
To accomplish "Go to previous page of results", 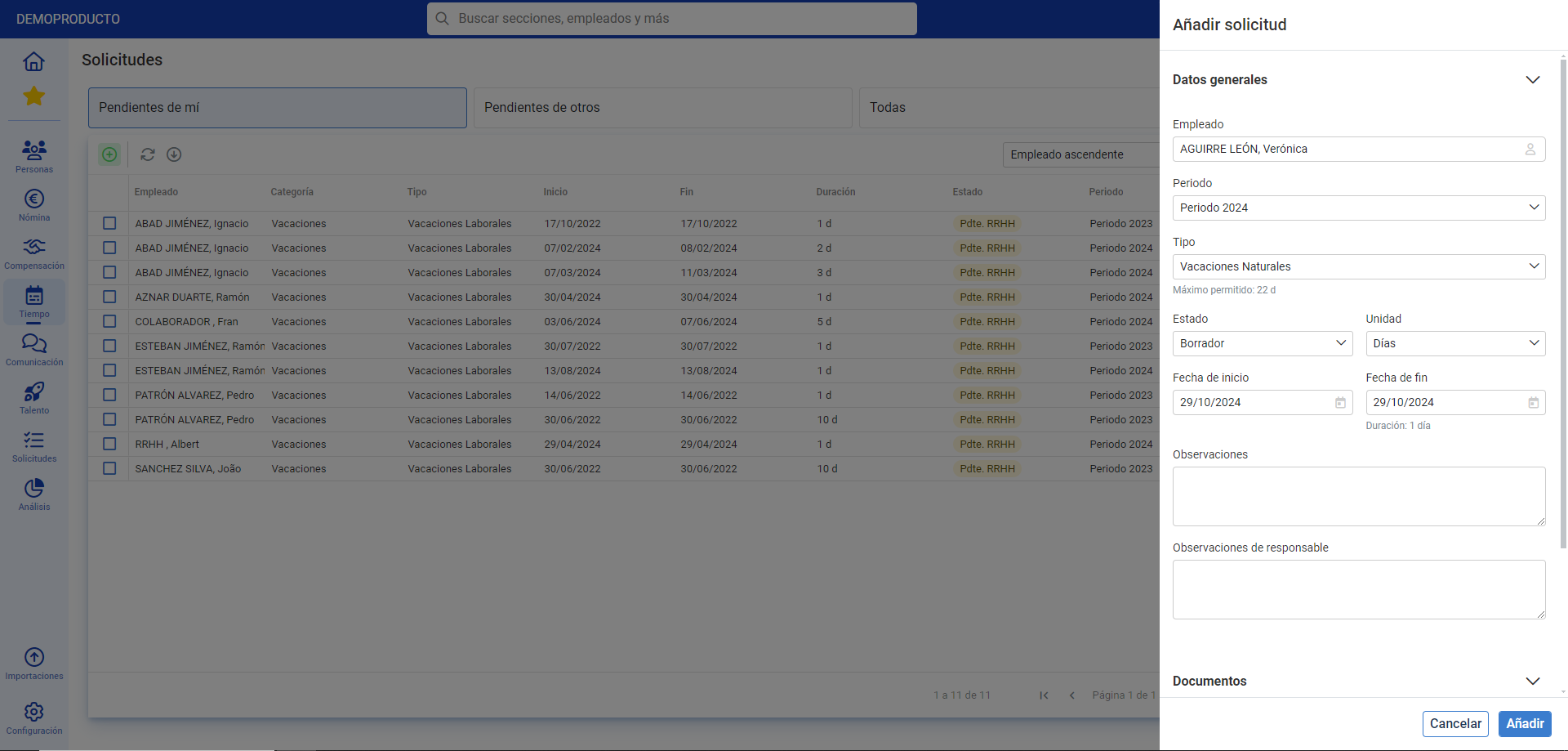I will 1071,695.
